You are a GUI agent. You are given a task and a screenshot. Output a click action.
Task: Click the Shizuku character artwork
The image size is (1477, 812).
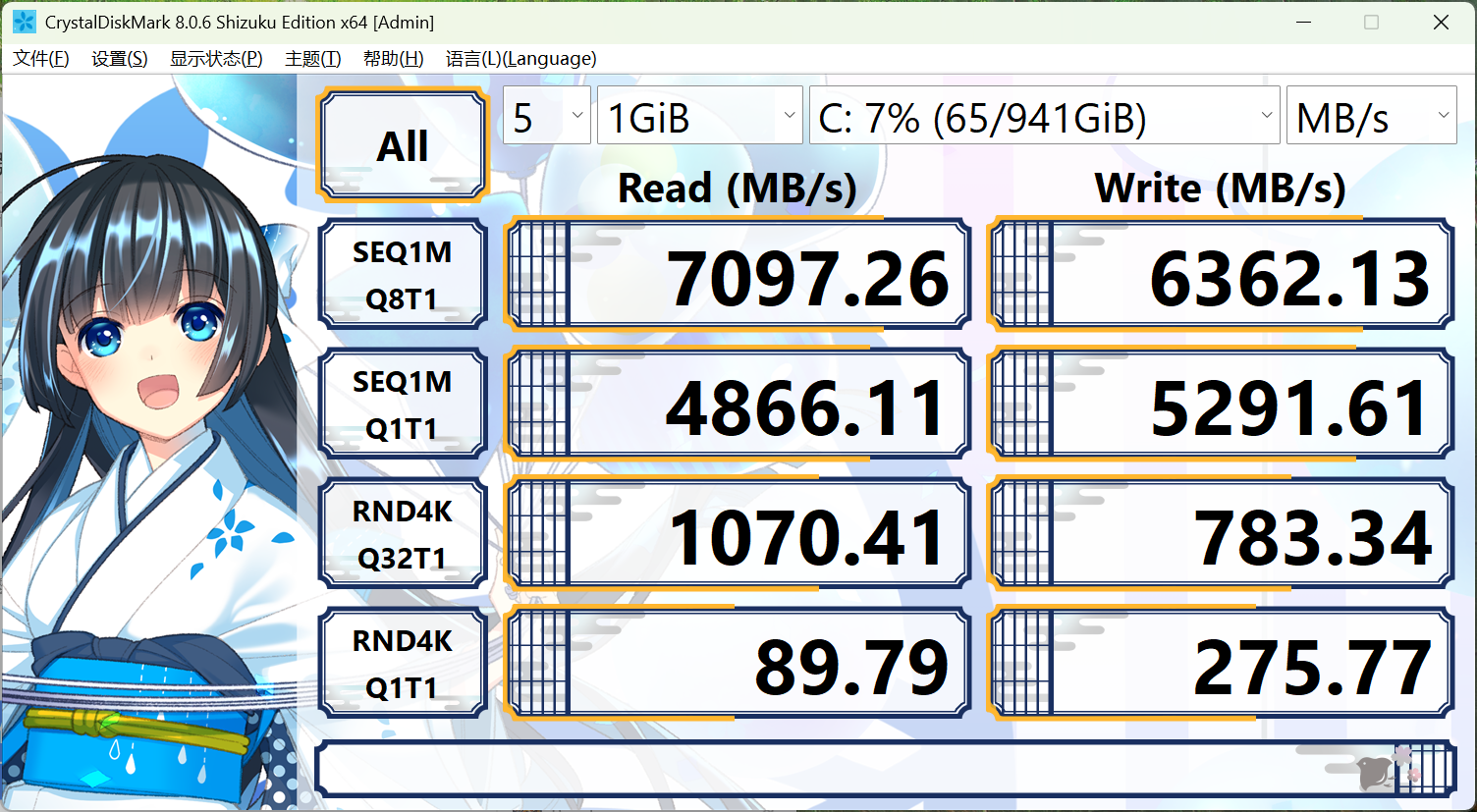[148, 444]
